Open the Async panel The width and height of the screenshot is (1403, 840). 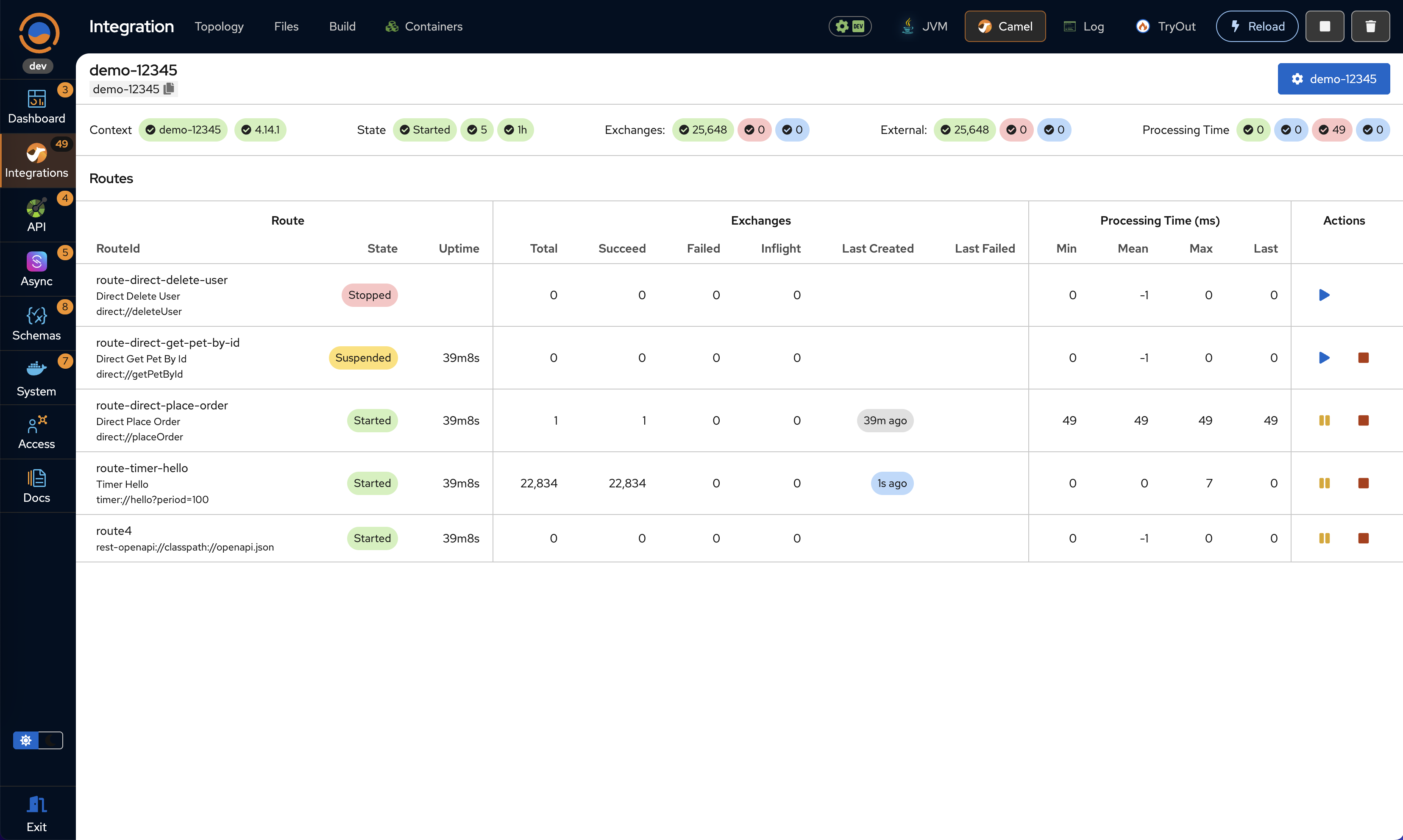point(37,268)
